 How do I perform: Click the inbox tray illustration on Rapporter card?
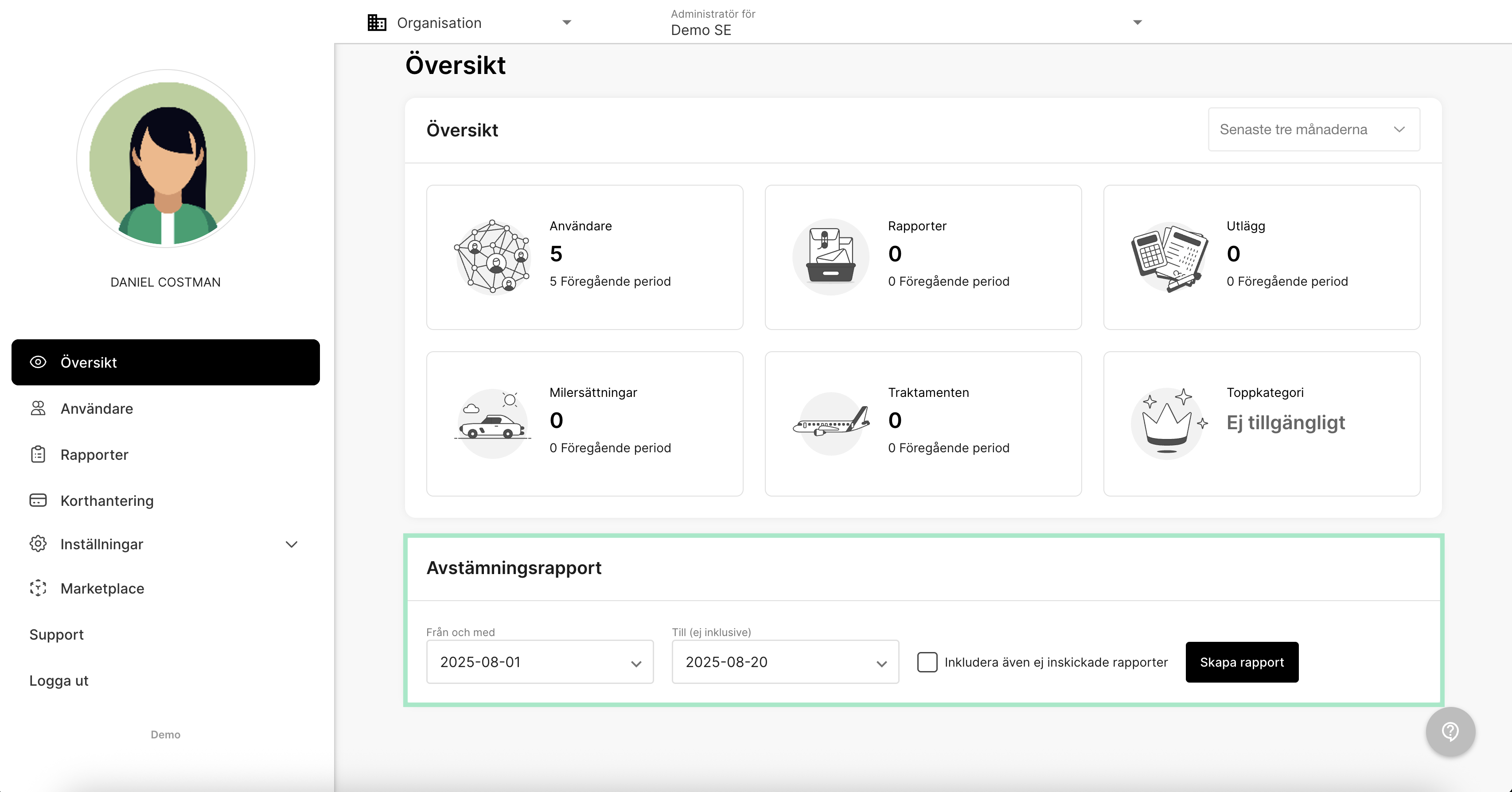coord(830,257)
